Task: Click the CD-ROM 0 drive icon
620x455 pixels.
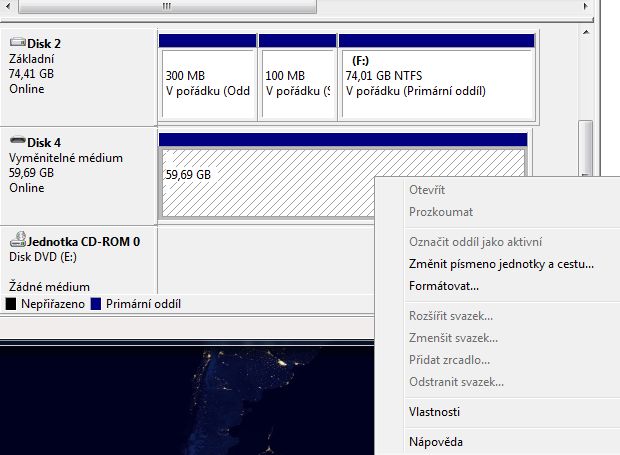Action: (18, 240)
